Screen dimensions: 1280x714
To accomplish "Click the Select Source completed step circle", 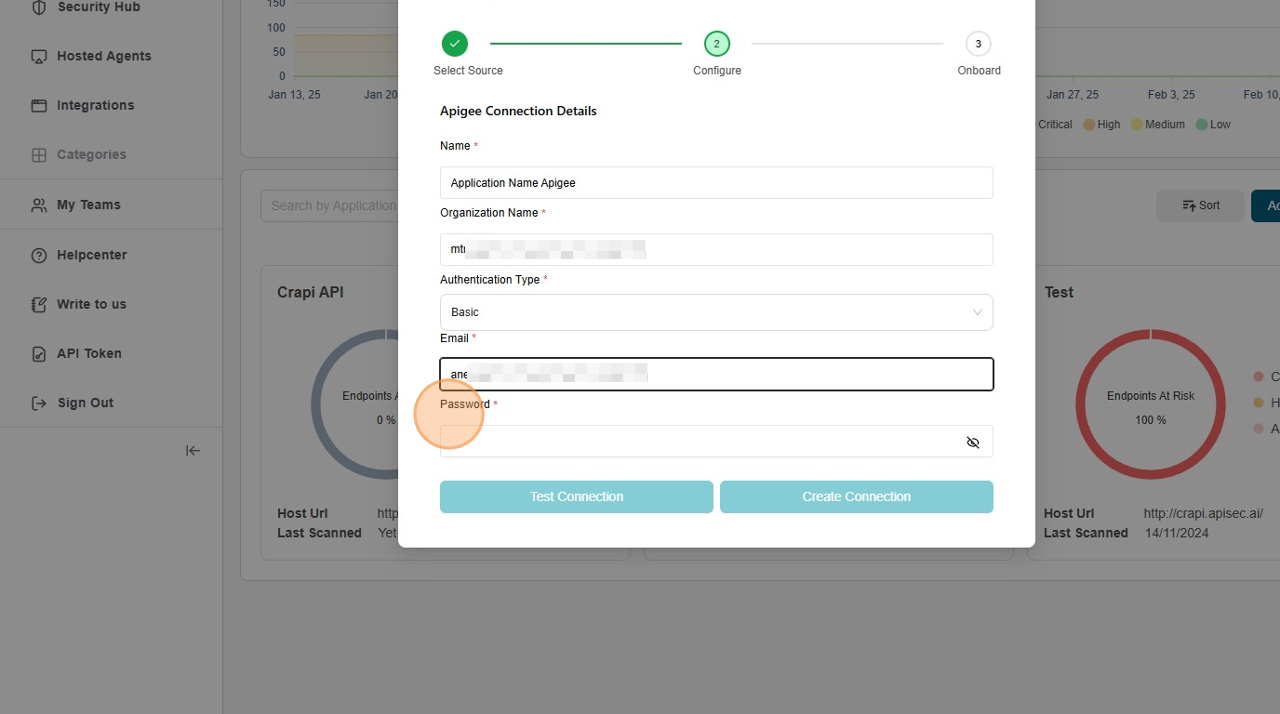I will tap(455, 44).
